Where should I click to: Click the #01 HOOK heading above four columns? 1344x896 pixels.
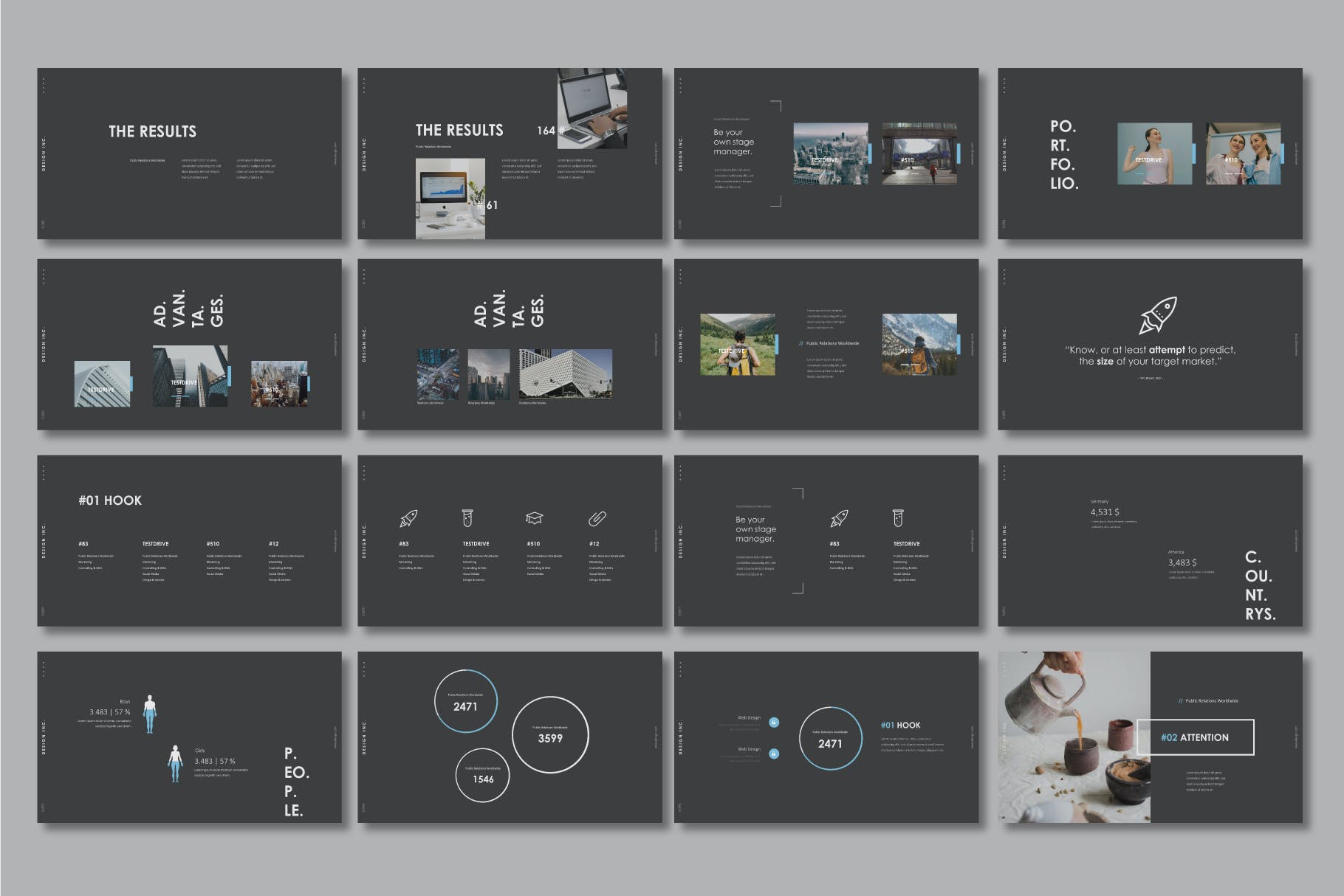(110, 500)
